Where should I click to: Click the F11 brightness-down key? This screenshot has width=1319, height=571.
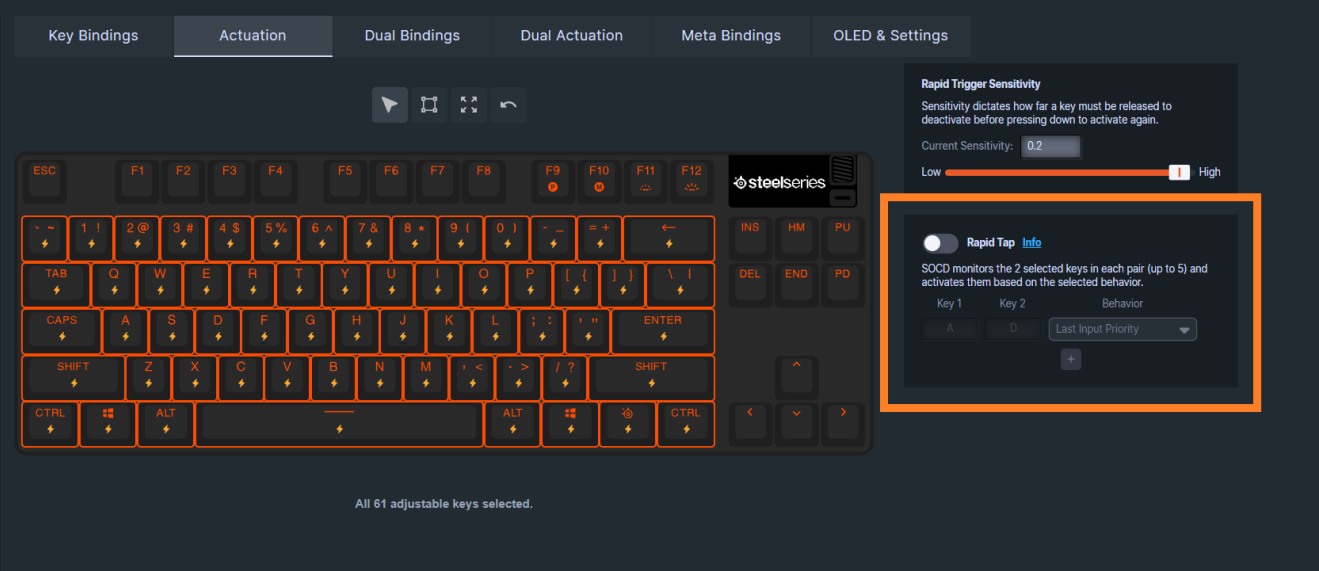646,178
